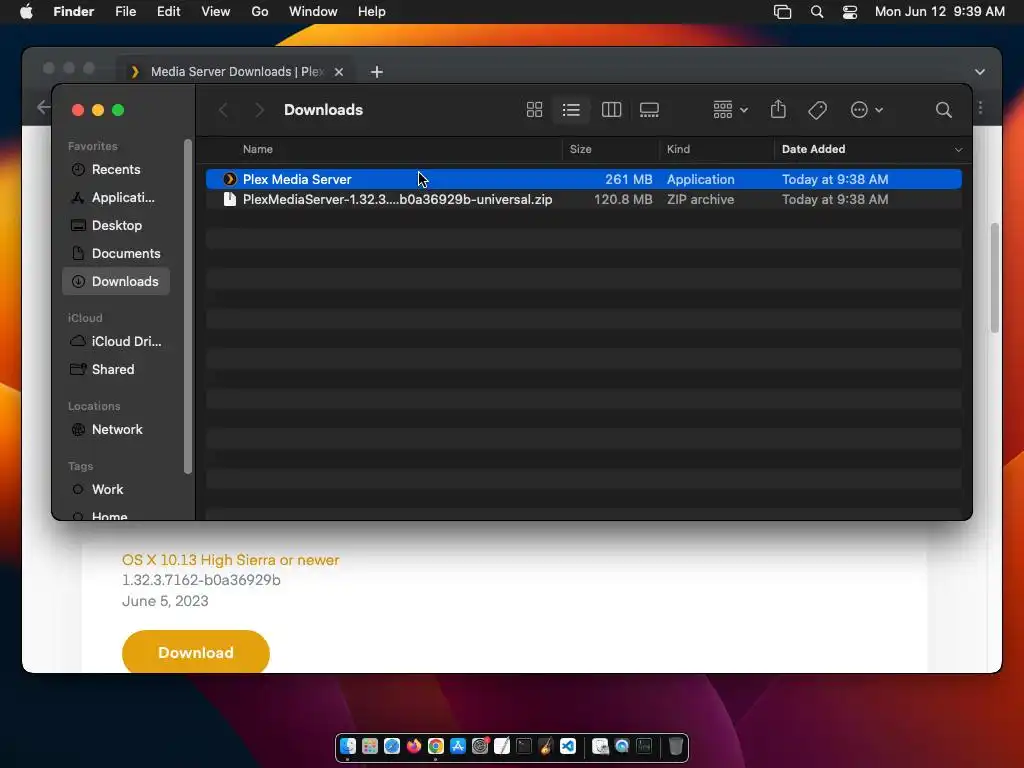Open the More actions ellipsis menu
The image size is (1024, 768).
(867, 110)
